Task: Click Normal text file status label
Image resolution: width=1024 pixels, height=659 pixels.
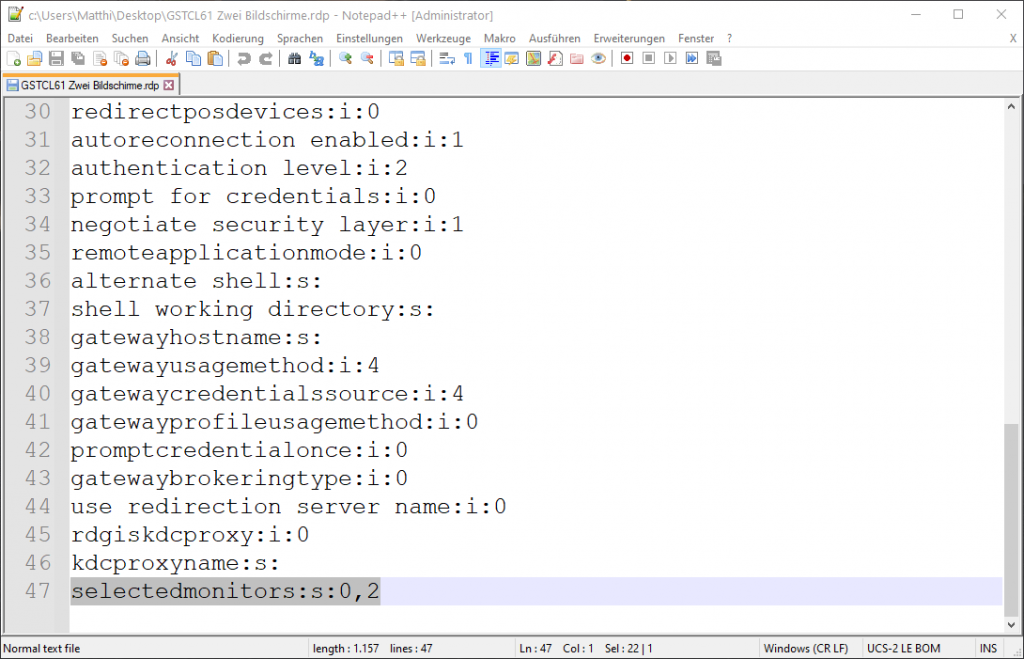Action: [x=42, y=649]
